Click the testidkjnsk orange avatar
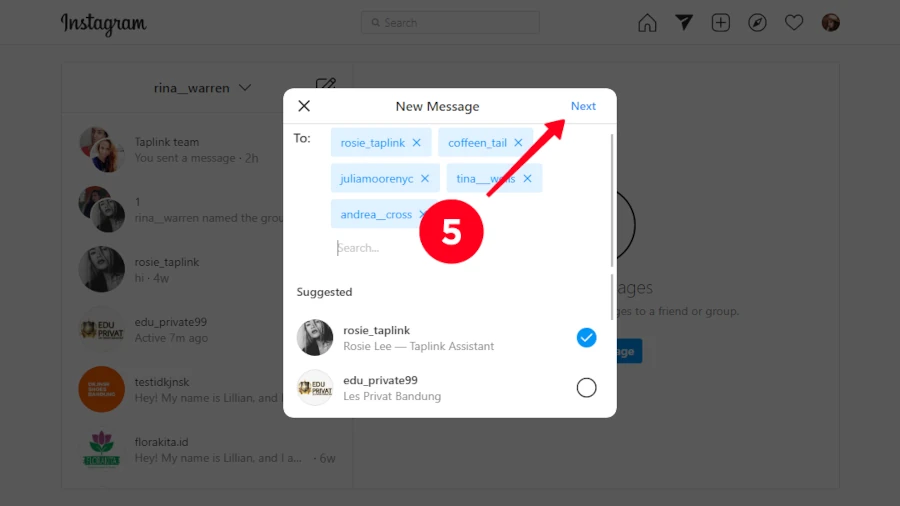 pos(102,390)
